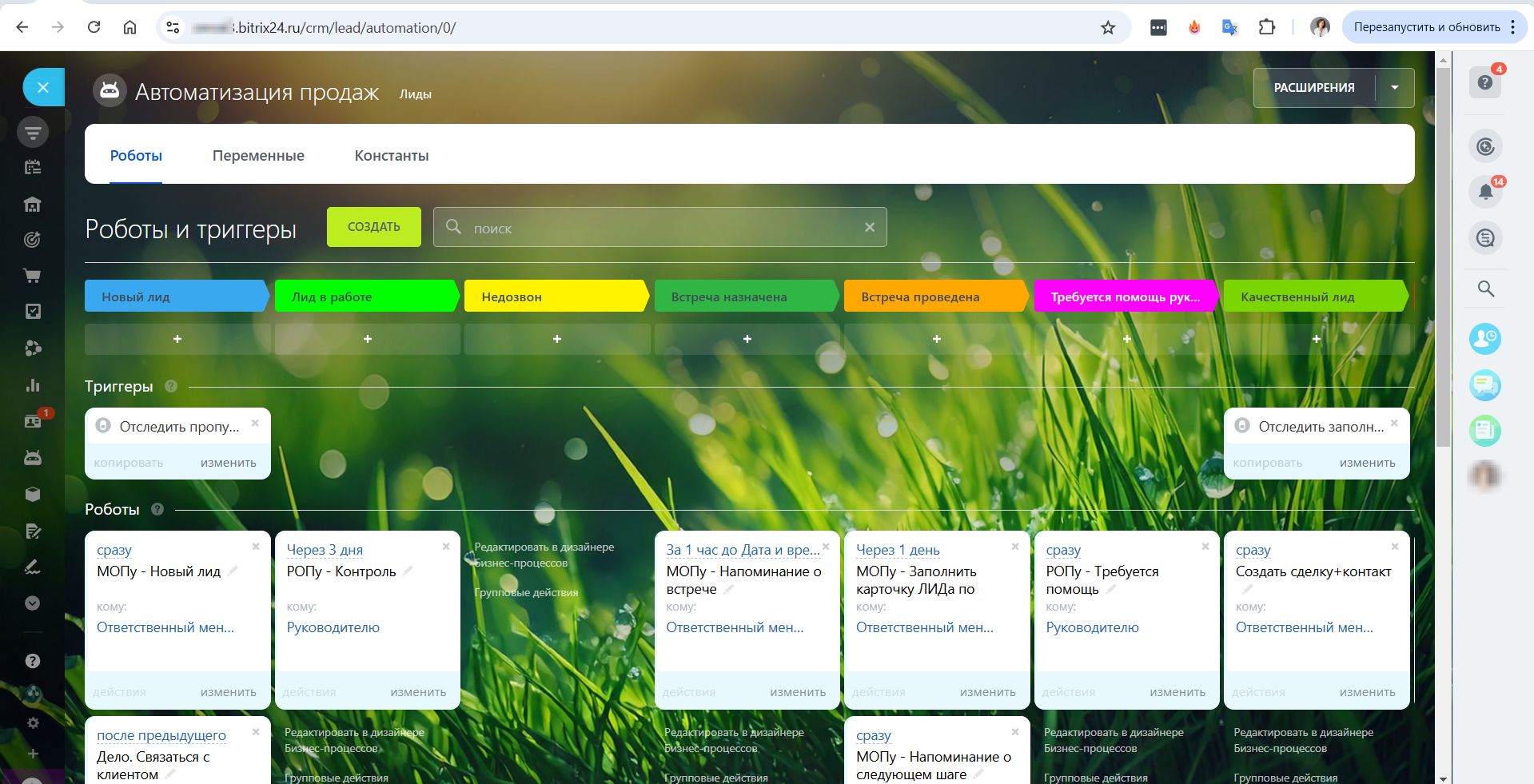
Task: Click the page vertical scrollbar
Action: pos(1443,257)
